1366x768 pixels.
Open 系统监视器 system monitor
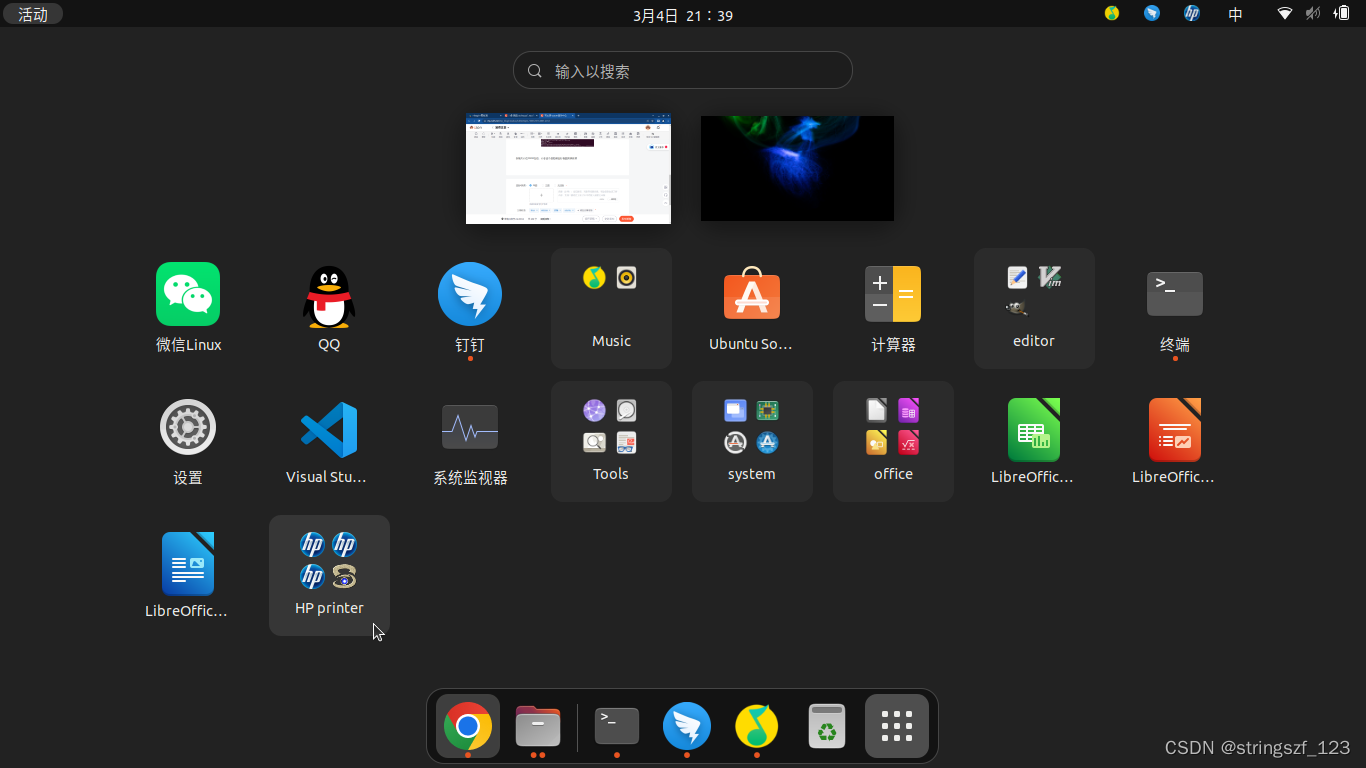click(x=470, y=428)
